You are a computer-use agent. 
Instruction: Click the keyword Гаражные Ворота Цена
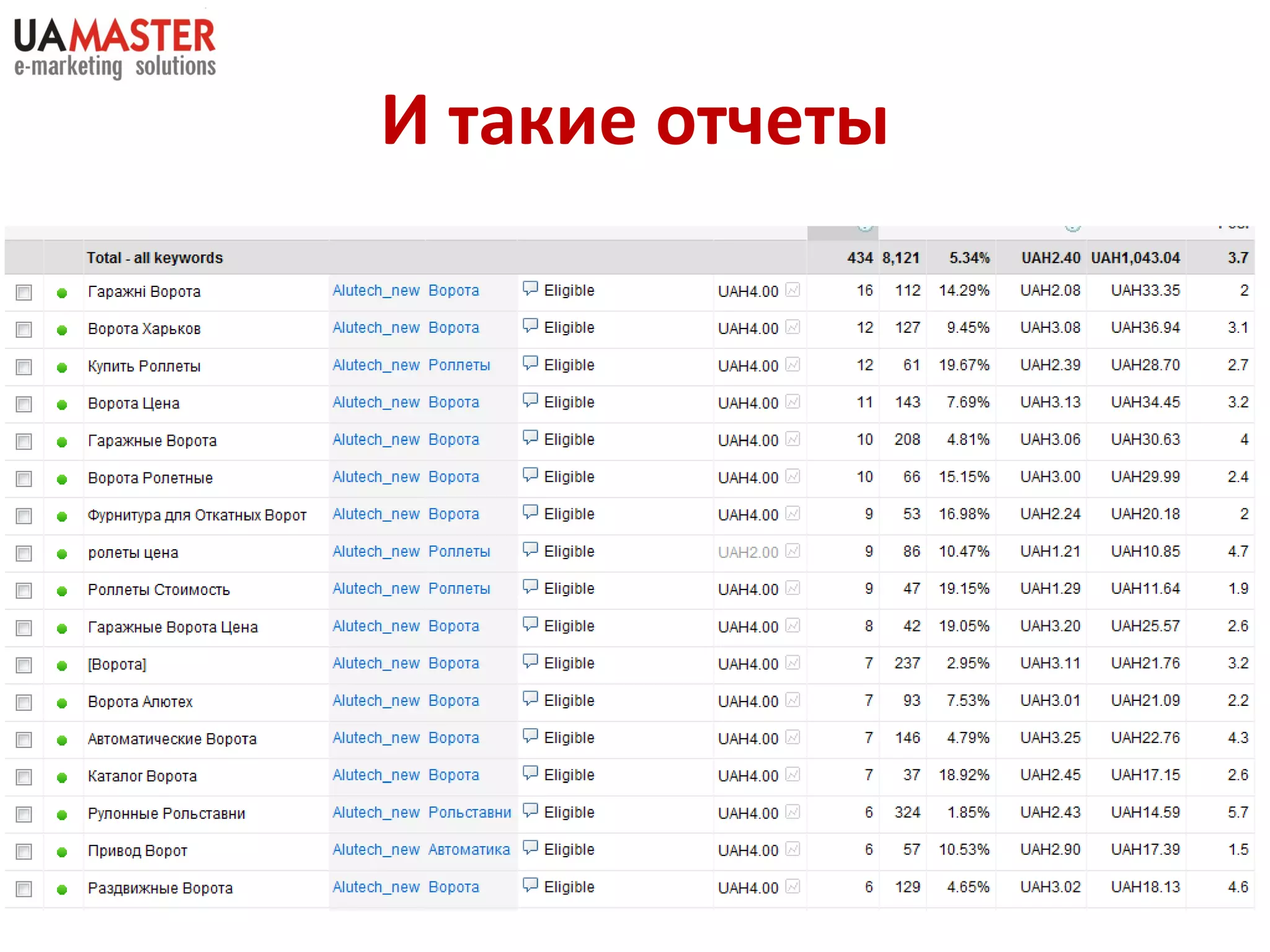[x=173, y=627]
